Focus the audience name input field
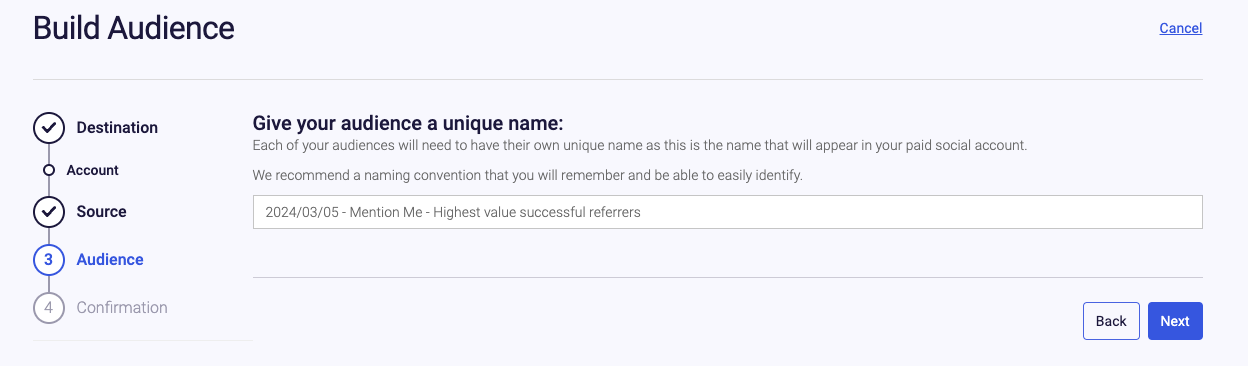1248x366 pixels. tap(728, 212)
